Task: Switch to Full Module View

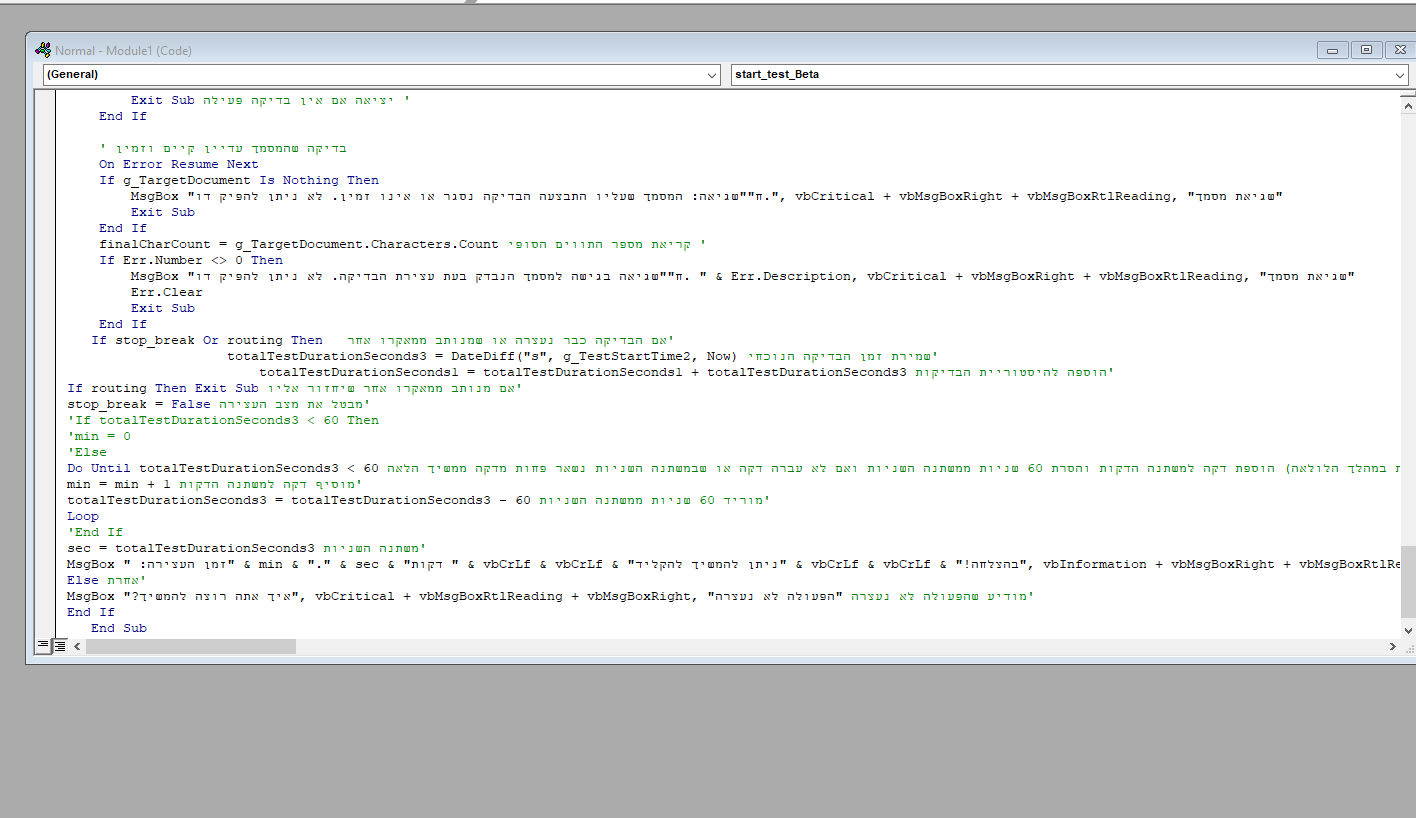Action: [x=59, y=647]
